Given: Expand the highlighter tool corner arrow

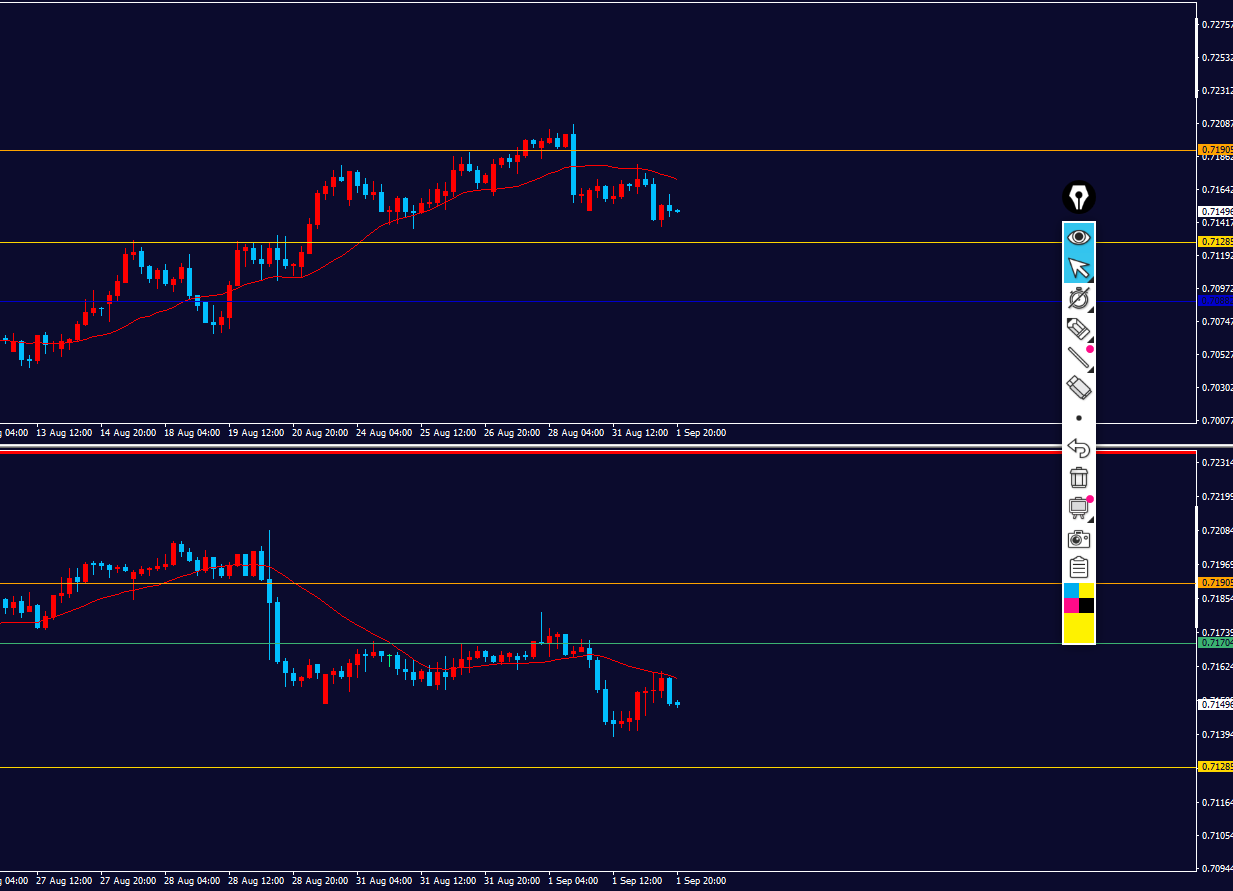Looking at the screenshot, I should 1090,339.
